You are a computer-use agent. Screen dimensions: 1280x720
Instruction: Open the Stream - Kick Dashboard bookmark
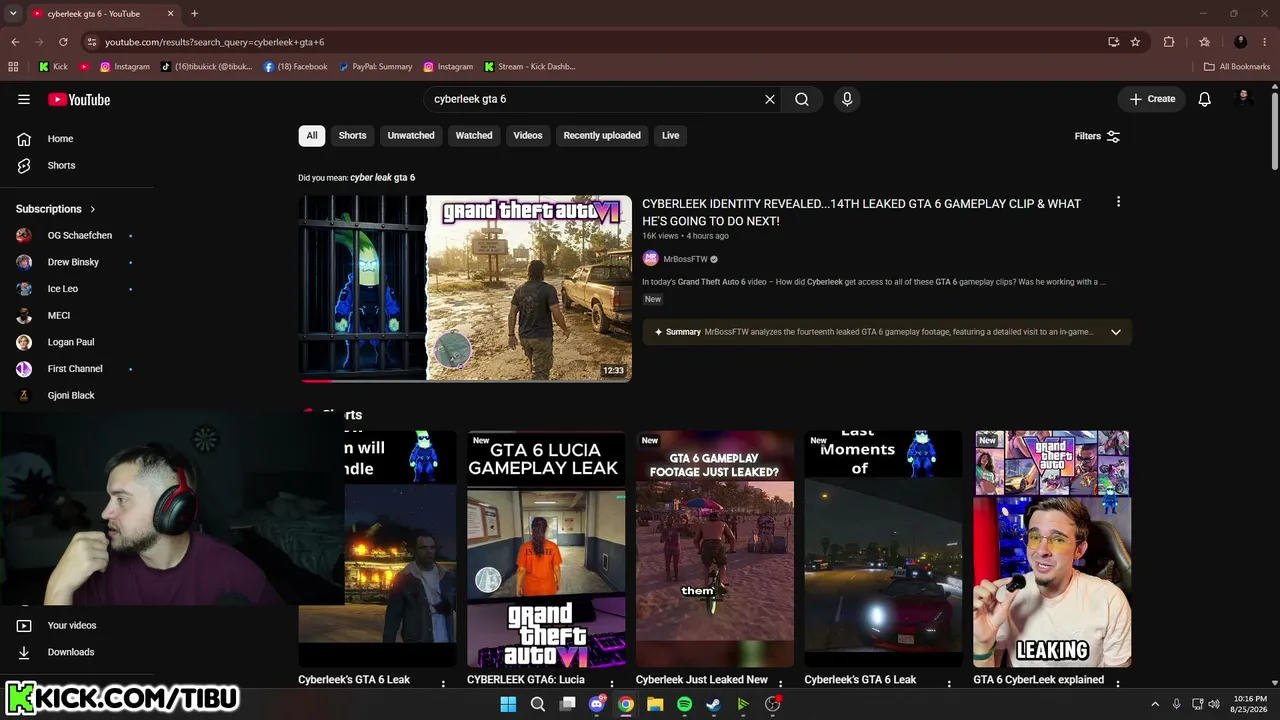point(530,67)
